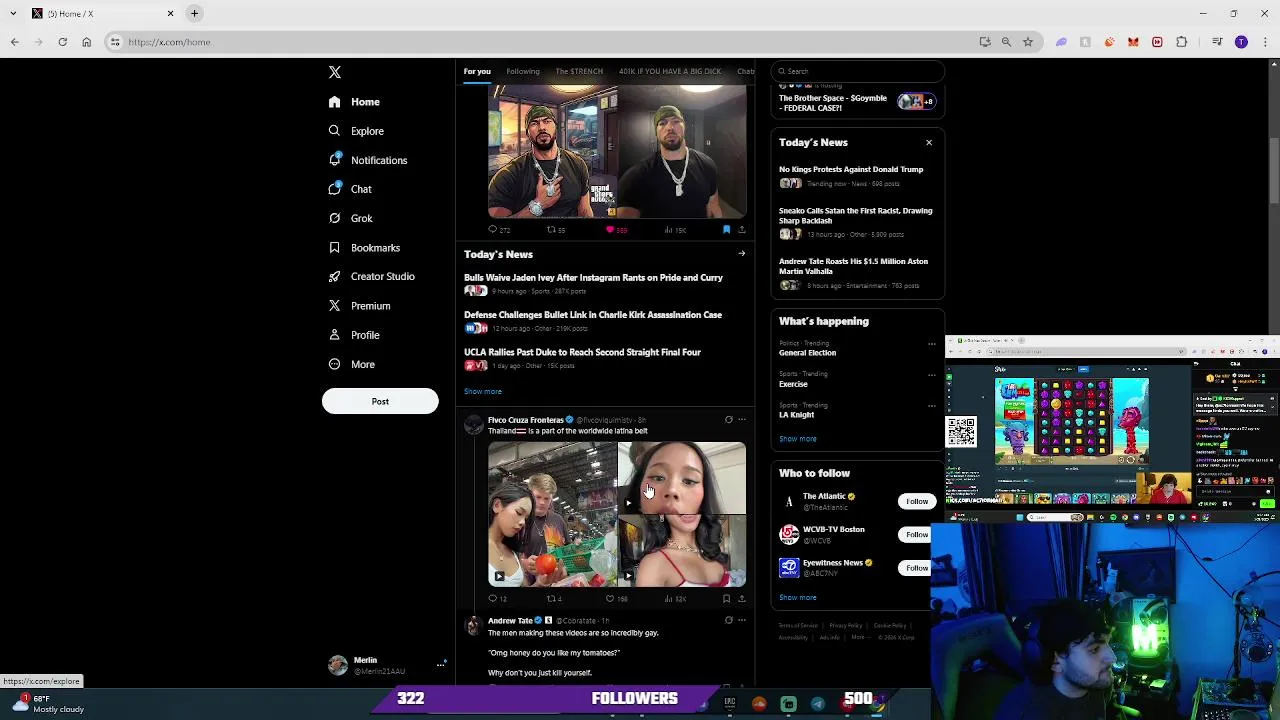1280x720 pixels.
Task: Open a new browser tab
Action: 195,13
